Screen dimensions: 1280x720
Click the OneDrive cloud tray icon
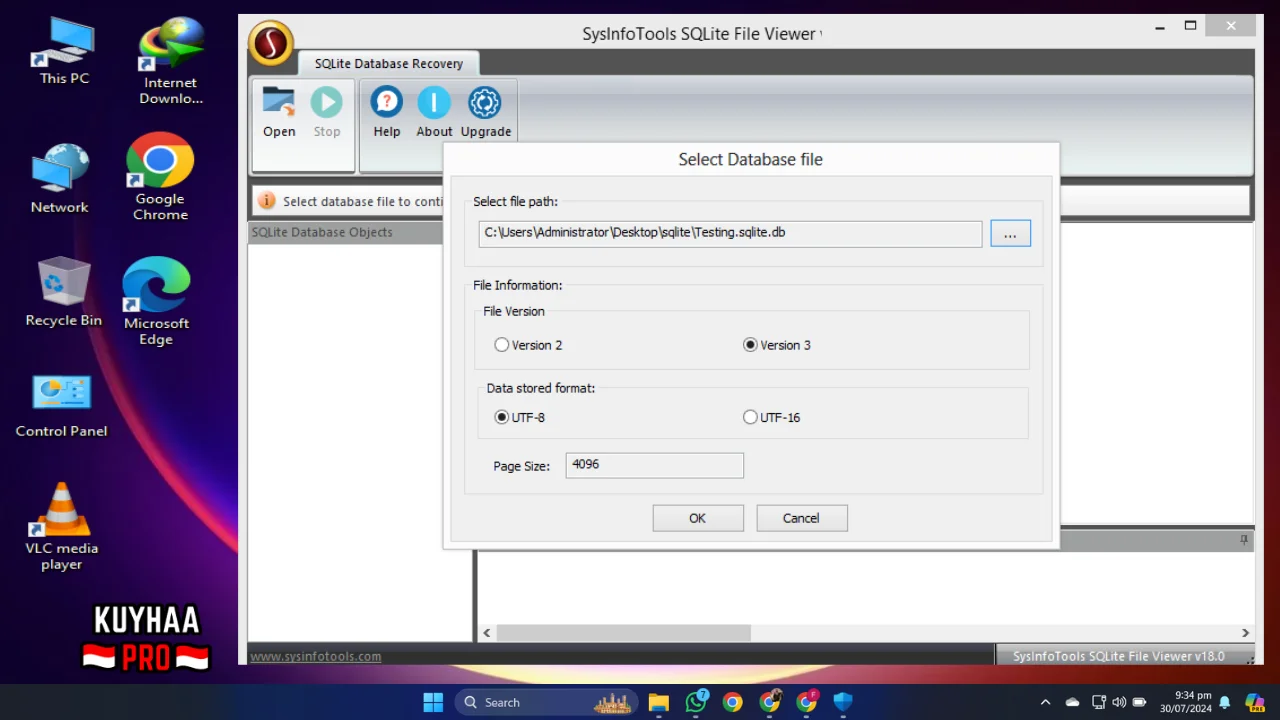pos(1072,702)
